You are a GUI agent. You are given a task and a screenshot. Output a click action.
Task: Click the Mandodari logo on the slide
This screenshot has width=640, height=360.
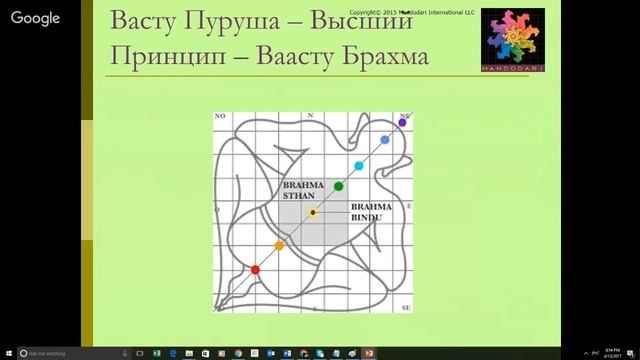513,40
